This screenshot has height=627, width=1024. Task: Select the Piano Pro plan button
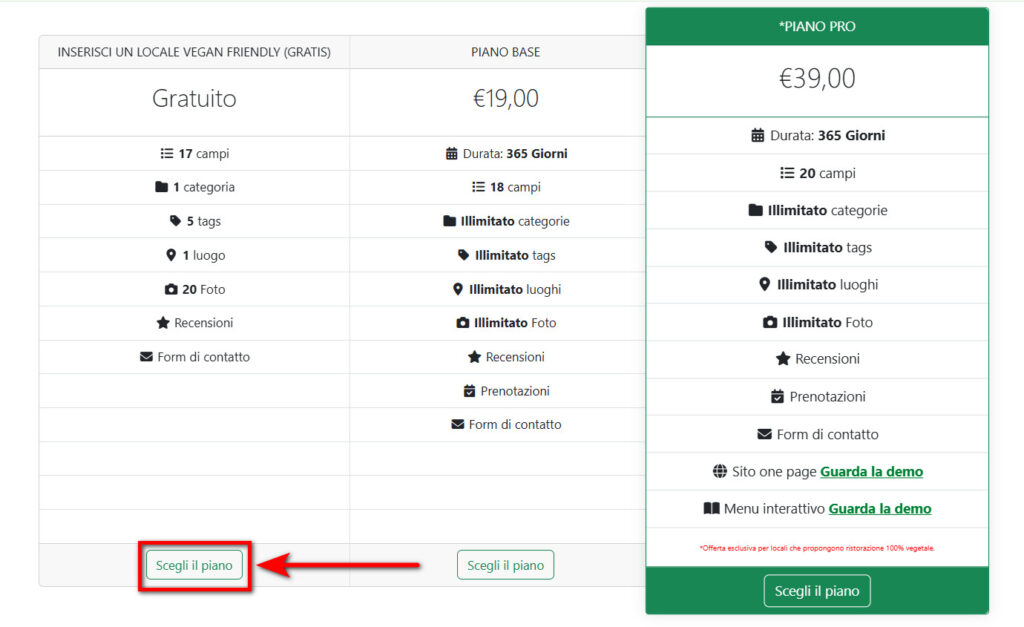pyautogui.click(x=816, y=591)
